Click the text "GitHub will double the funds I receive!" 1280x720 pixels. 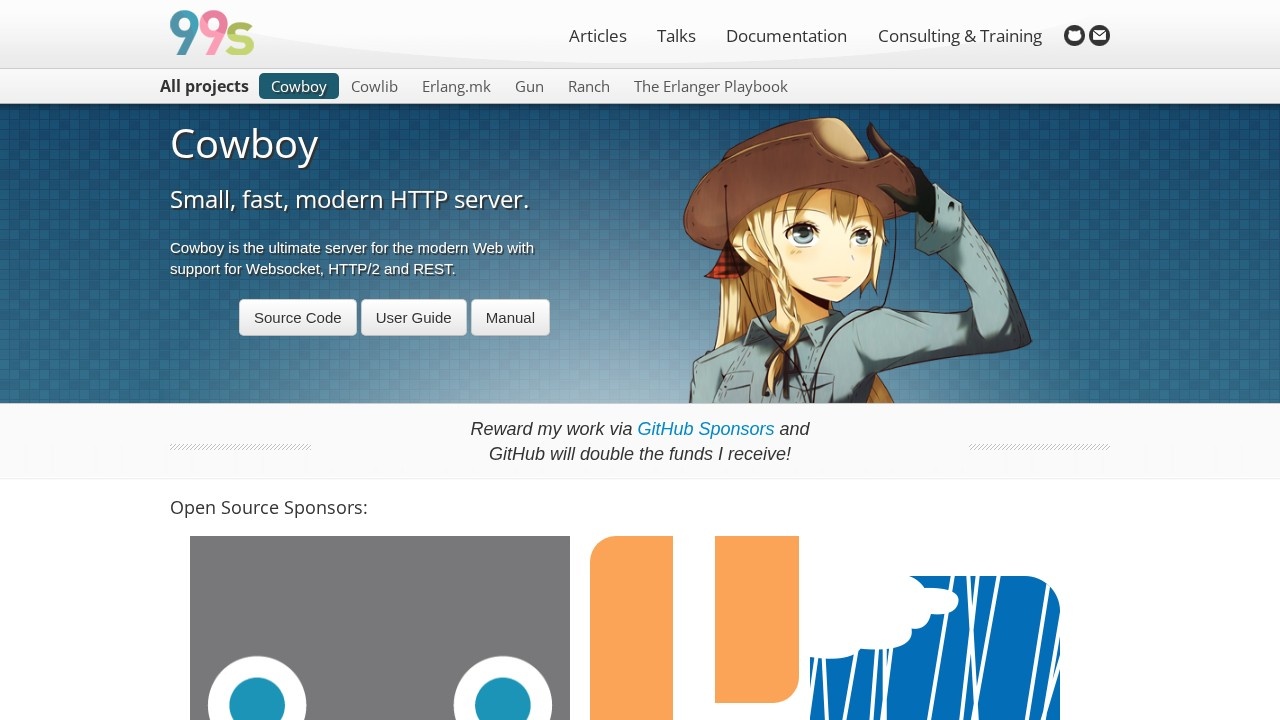pyautogui.click(x=640, y=454)
